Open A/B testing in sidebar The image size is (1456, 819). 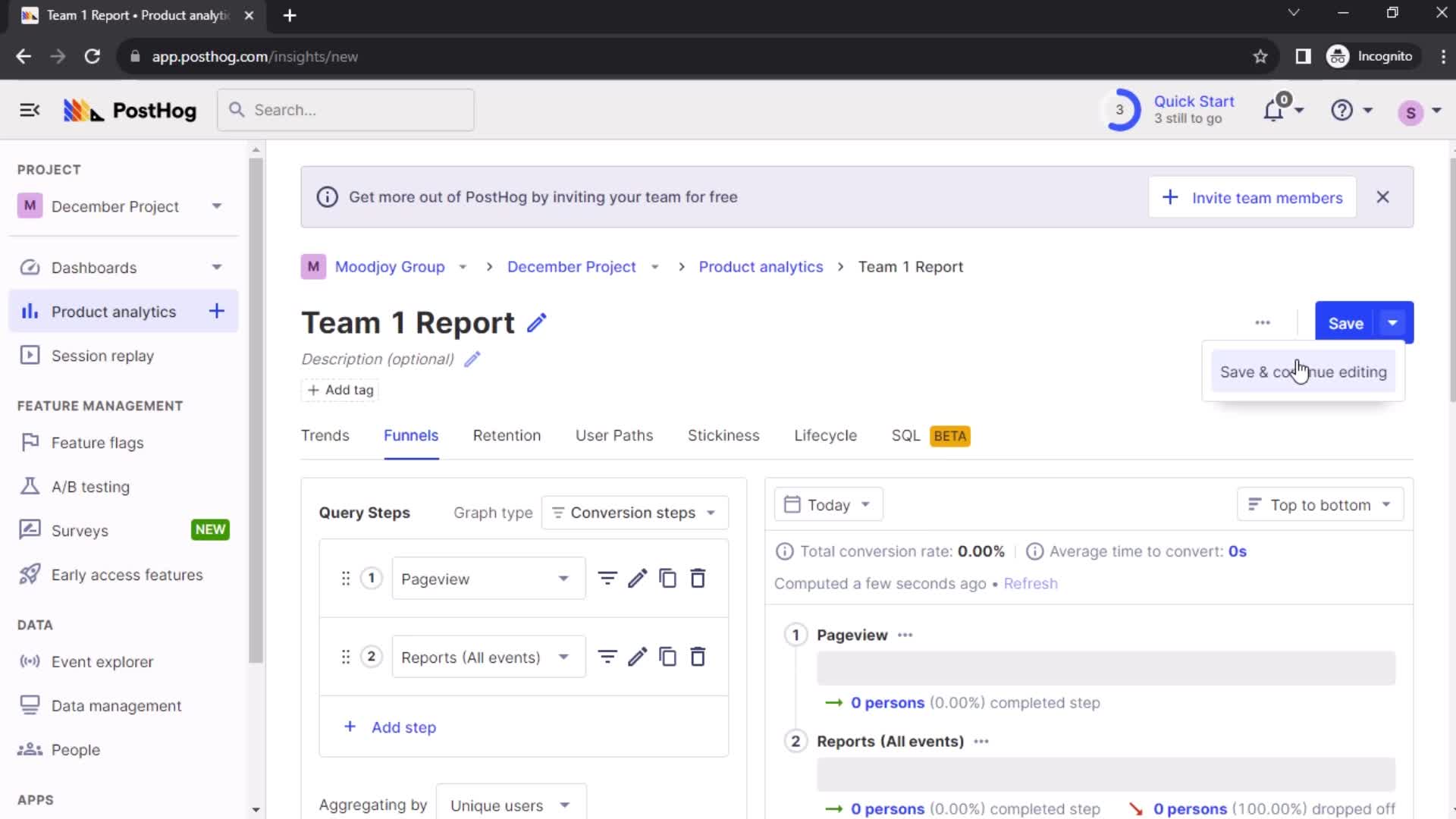[x=124, y=487]
